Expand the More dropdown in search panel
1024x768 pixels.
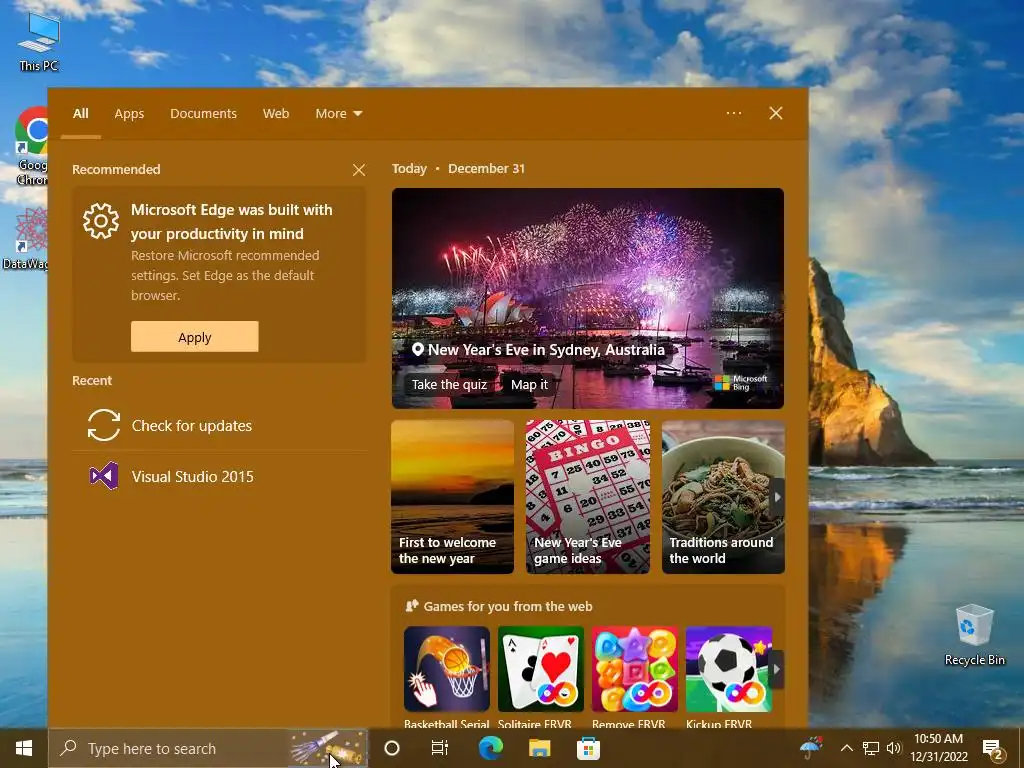339,114
